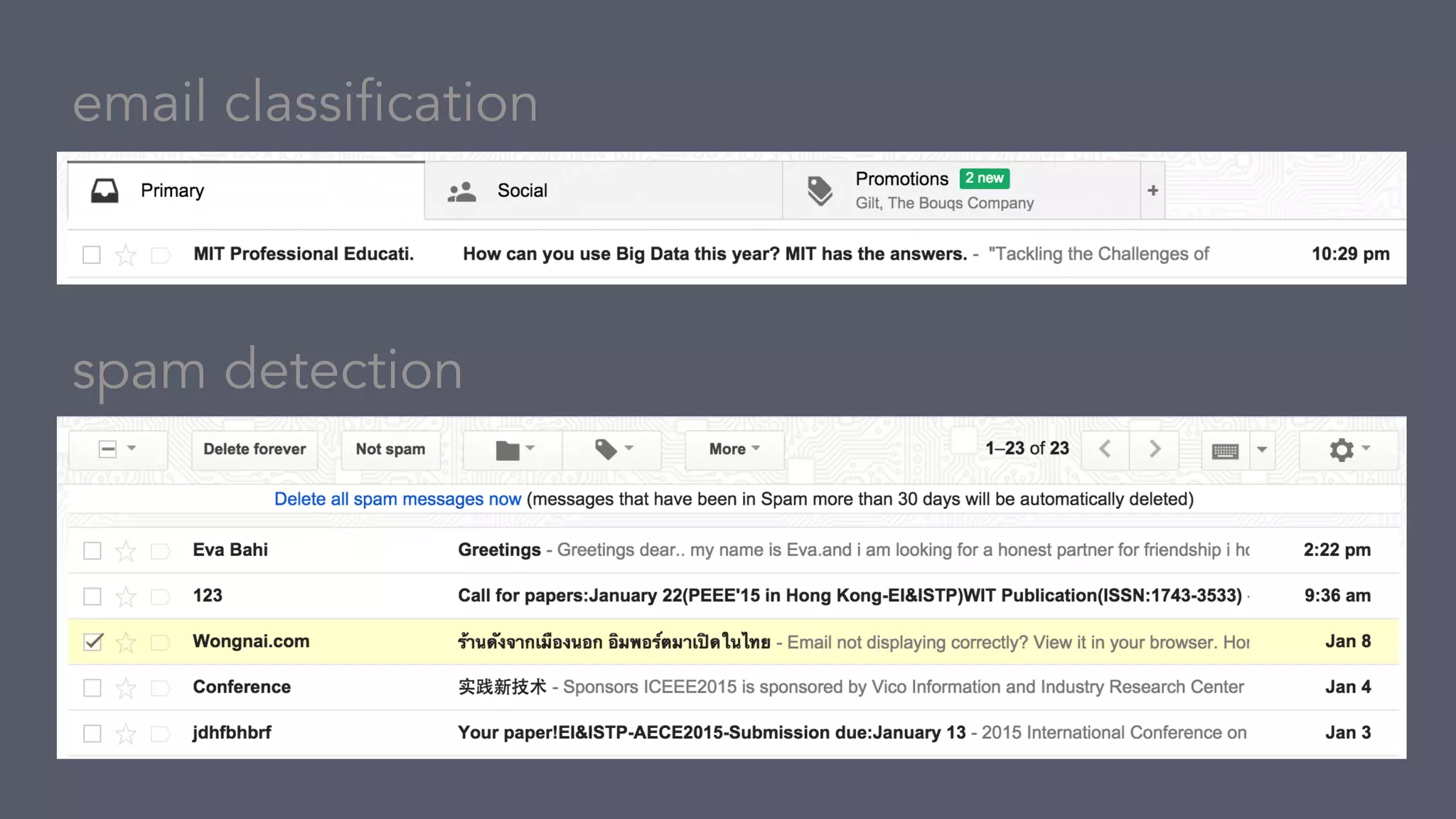Go to older messages with right arrow
1456x819 pixels.
click(x=1155, y=449)
